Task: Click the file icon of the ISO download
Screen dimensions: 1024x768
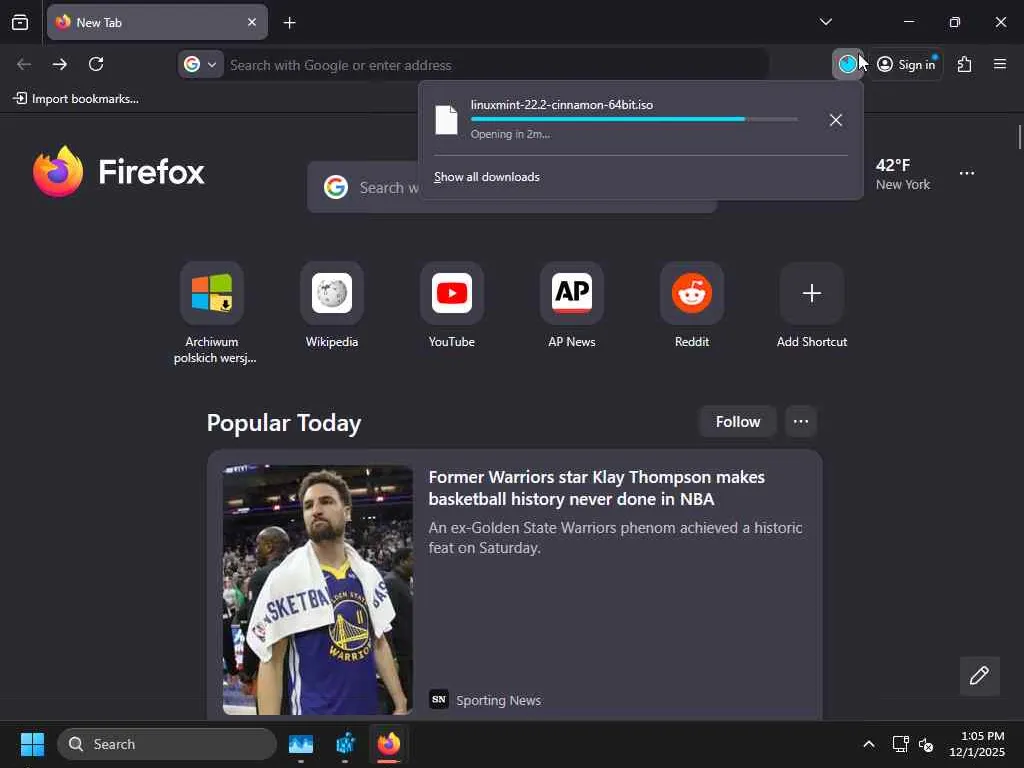Action: (447, 120)
